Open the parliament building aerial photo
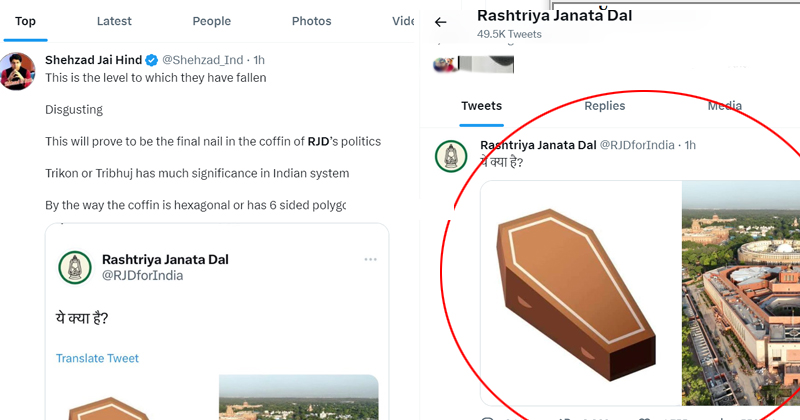The image size is (800, 420). pos(741,293)
